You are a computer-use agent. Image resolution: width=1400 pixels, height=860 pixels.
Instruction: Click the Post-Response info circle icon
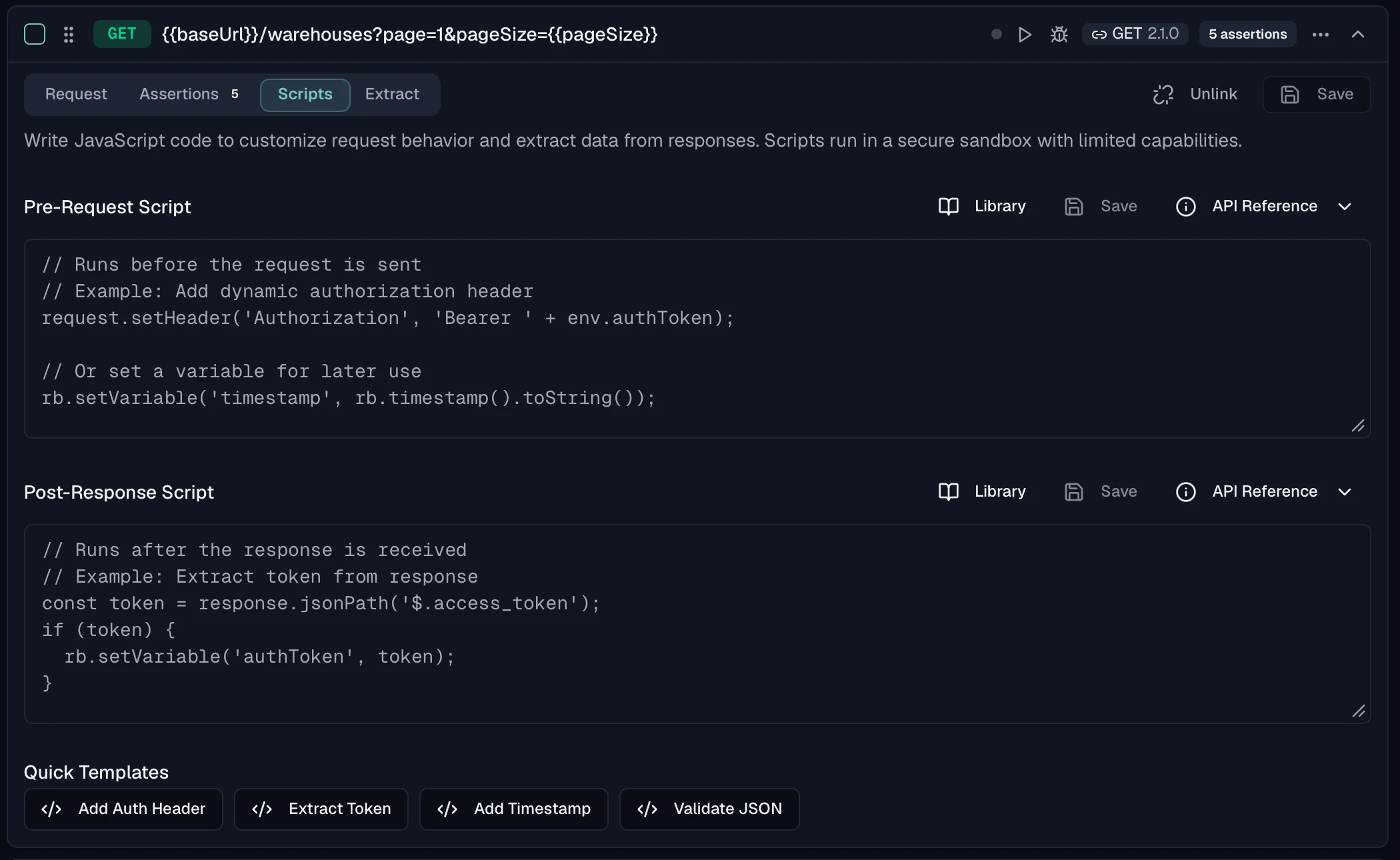point(1185,492)
